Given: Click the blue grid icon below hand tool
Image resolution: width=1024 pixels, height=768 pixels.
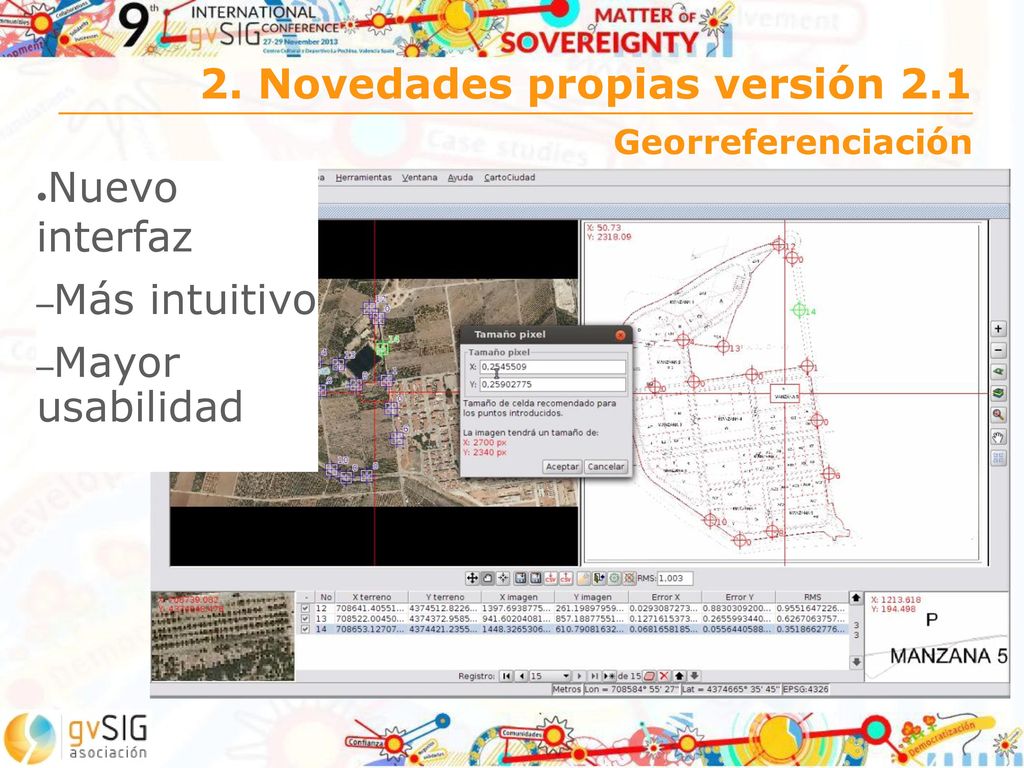Looking at the screenshot, I should tap(998, 458).
